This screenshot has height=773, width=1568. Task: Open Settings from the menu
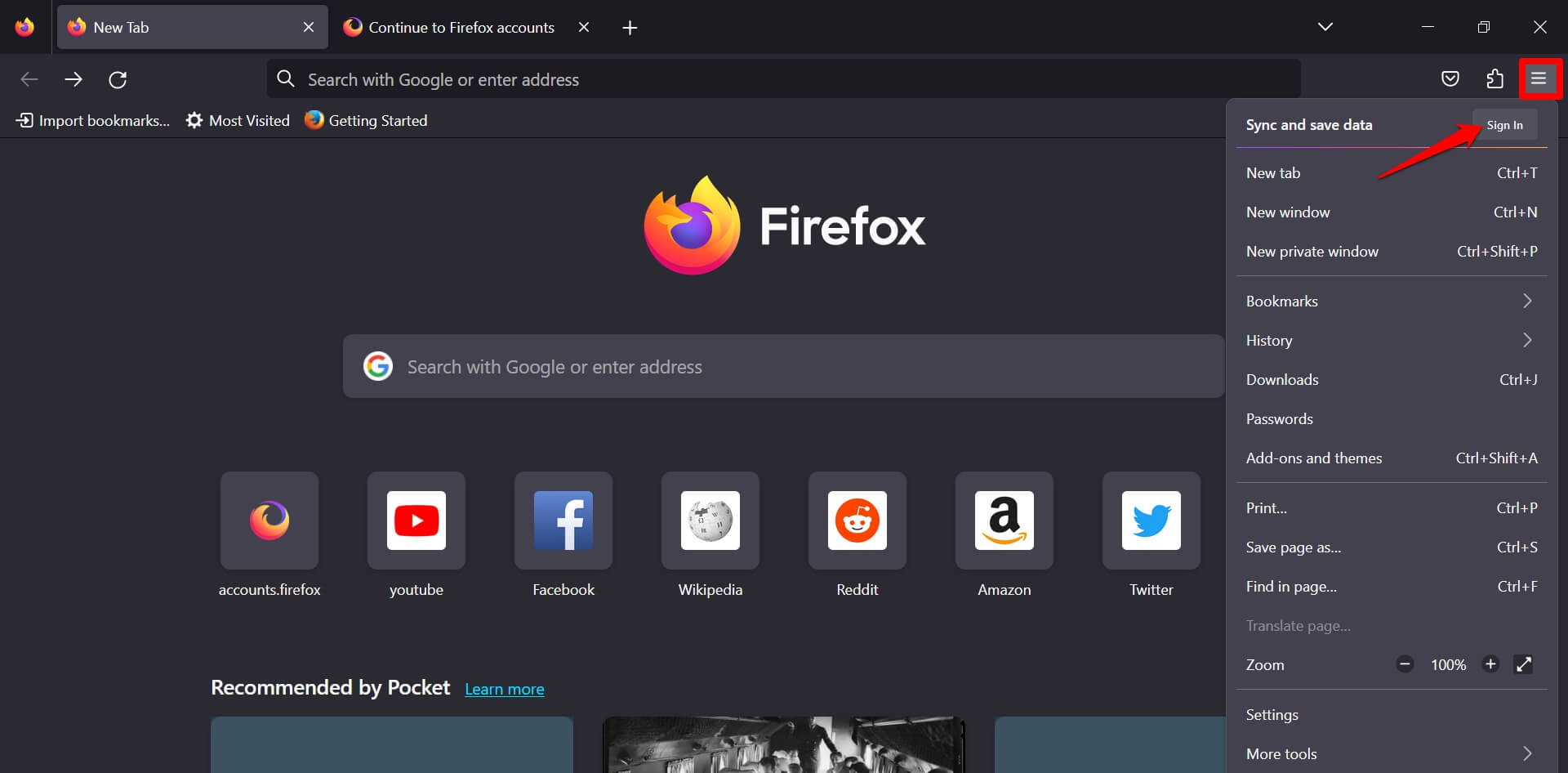point(1392,714)
